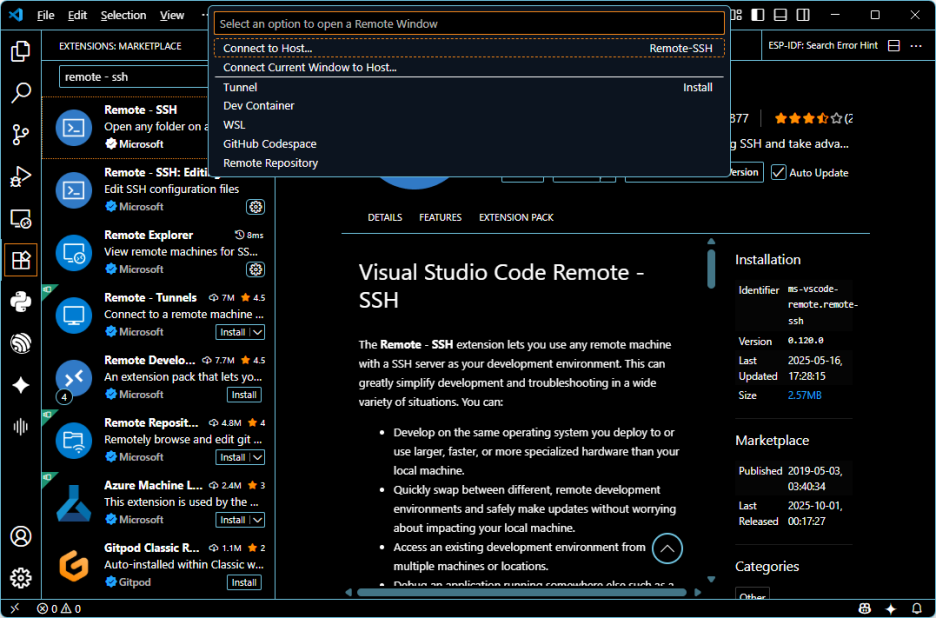Image resolution: width=936 pixels, height=618 pixels.
Task: Open the Run and Debug view
Action: 21,177
